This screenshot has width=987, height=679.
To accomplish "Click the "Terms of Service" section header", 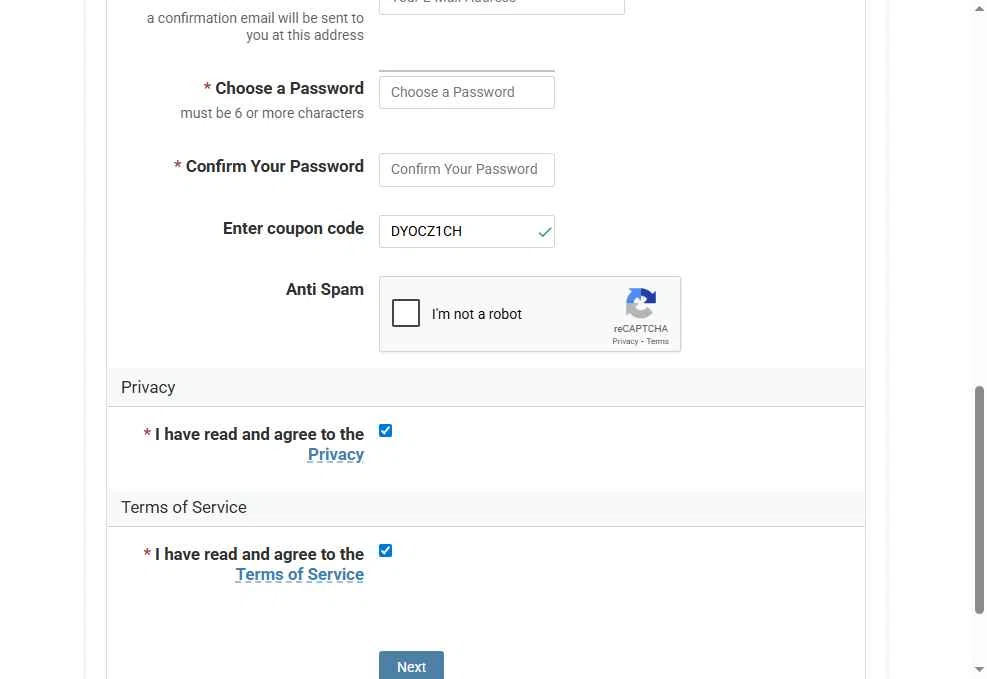I will (184, 507).
